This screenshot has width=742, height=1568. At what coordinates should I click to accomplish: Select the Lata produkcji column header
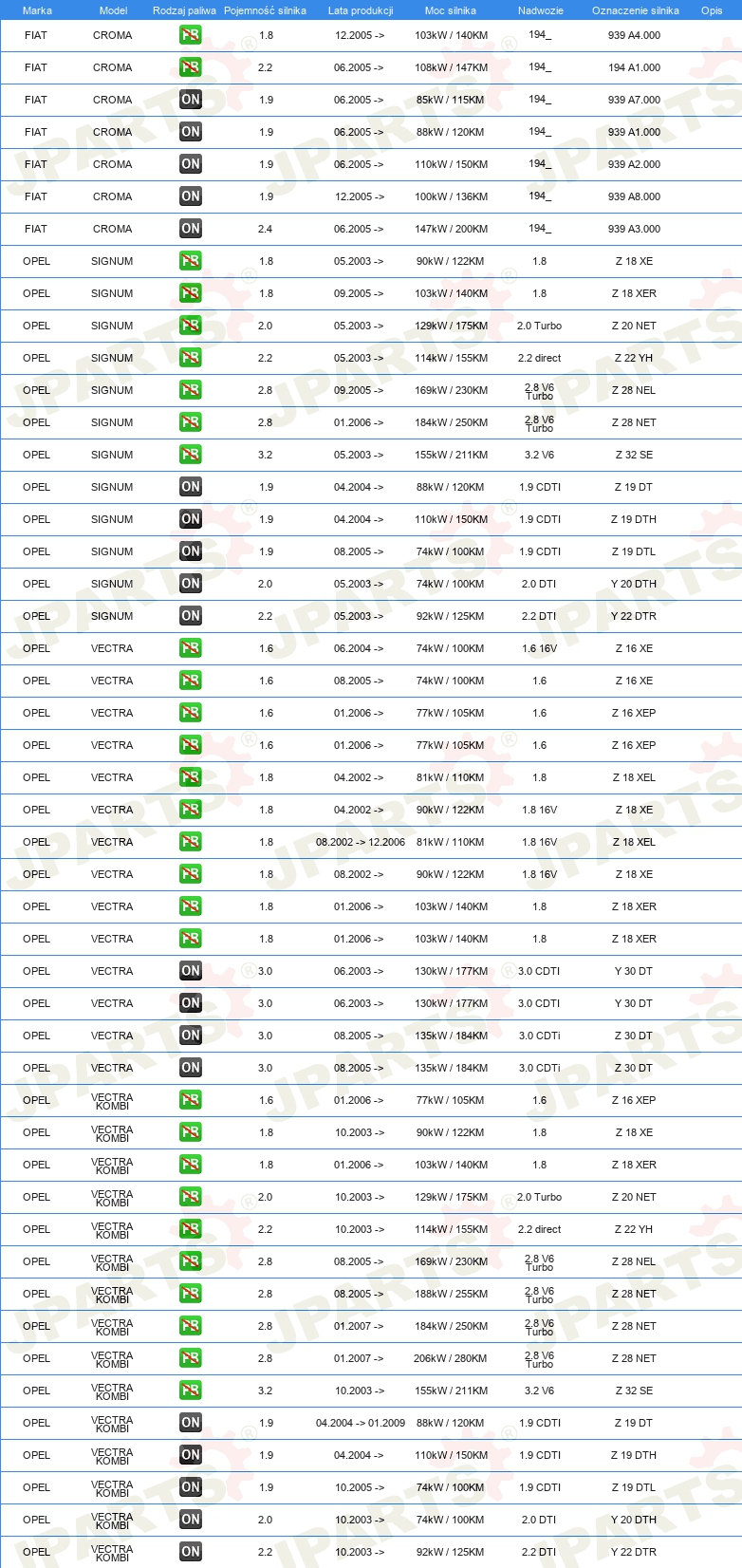361,10
